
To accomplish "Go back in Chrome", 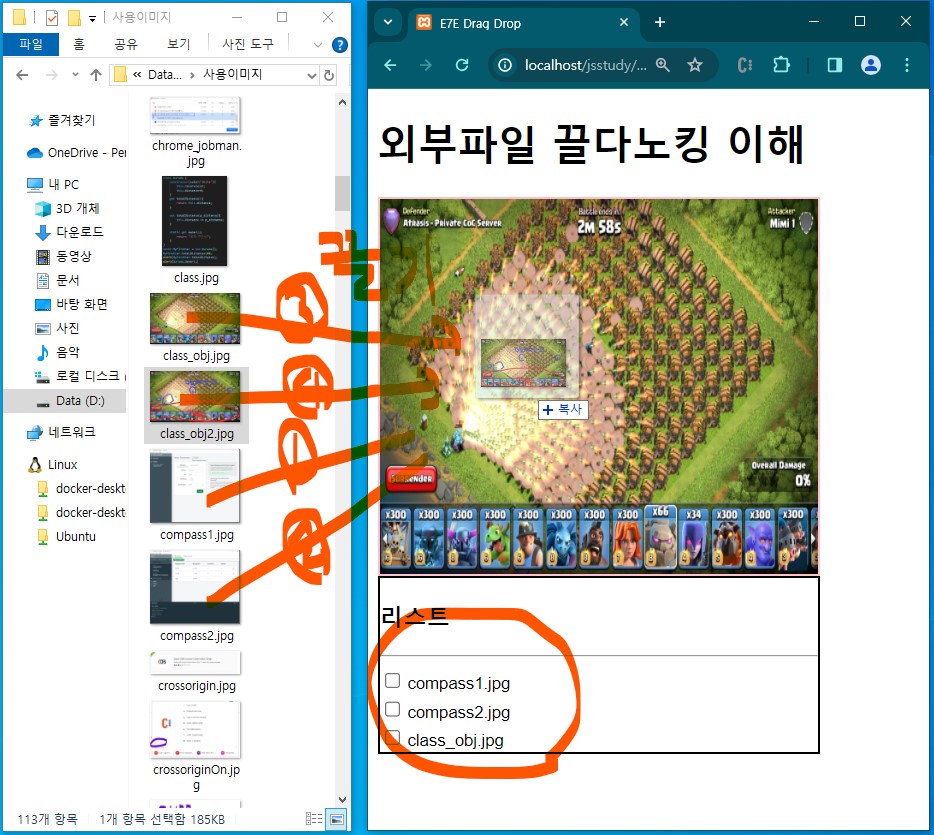I will pyautogui.click(x=390, y=65).
